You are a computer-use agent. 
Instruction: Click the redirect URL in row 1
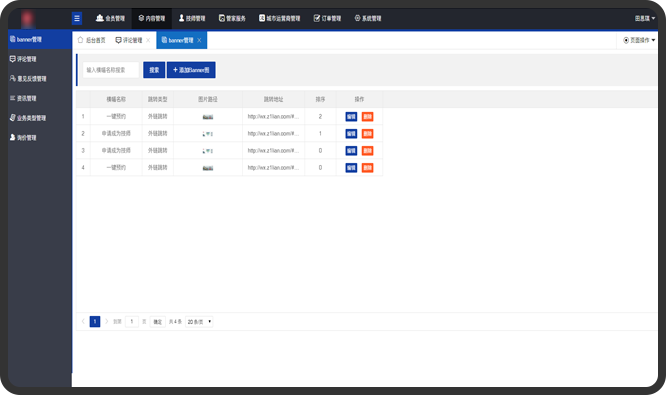point(273,116)
